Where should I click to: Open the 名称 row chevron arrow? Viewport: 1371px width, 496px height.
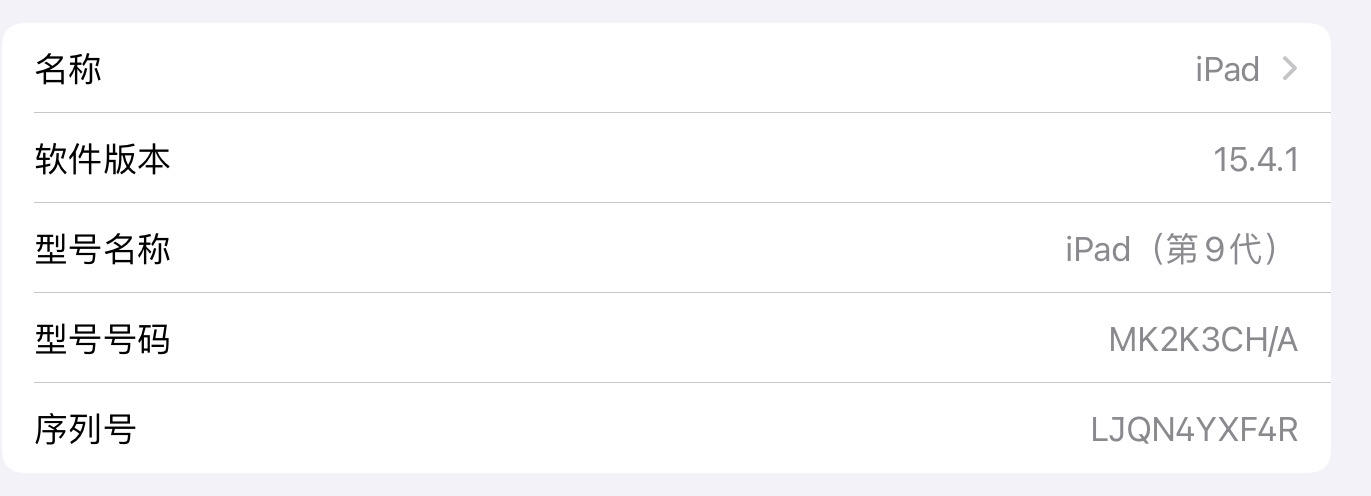(1289, 68)
